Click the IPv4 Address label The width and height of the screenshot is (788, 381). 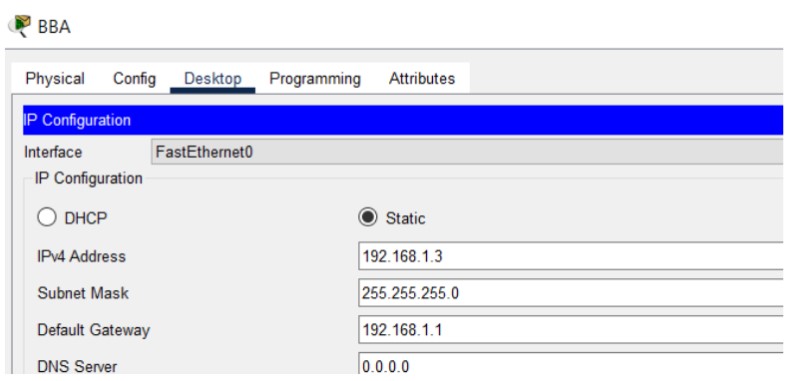pyautogui.click(x=81, y=256)
